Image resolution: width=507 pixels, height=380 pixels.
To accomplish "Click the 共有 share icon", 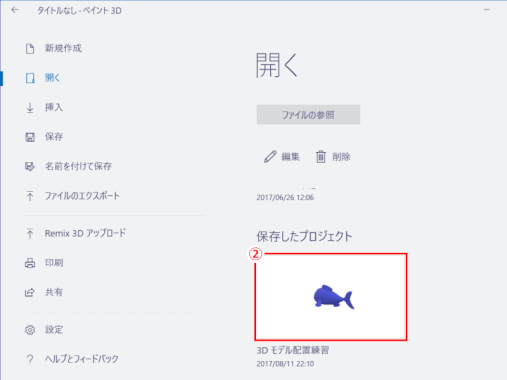I will pyautogui.click(x=30, y=293).
